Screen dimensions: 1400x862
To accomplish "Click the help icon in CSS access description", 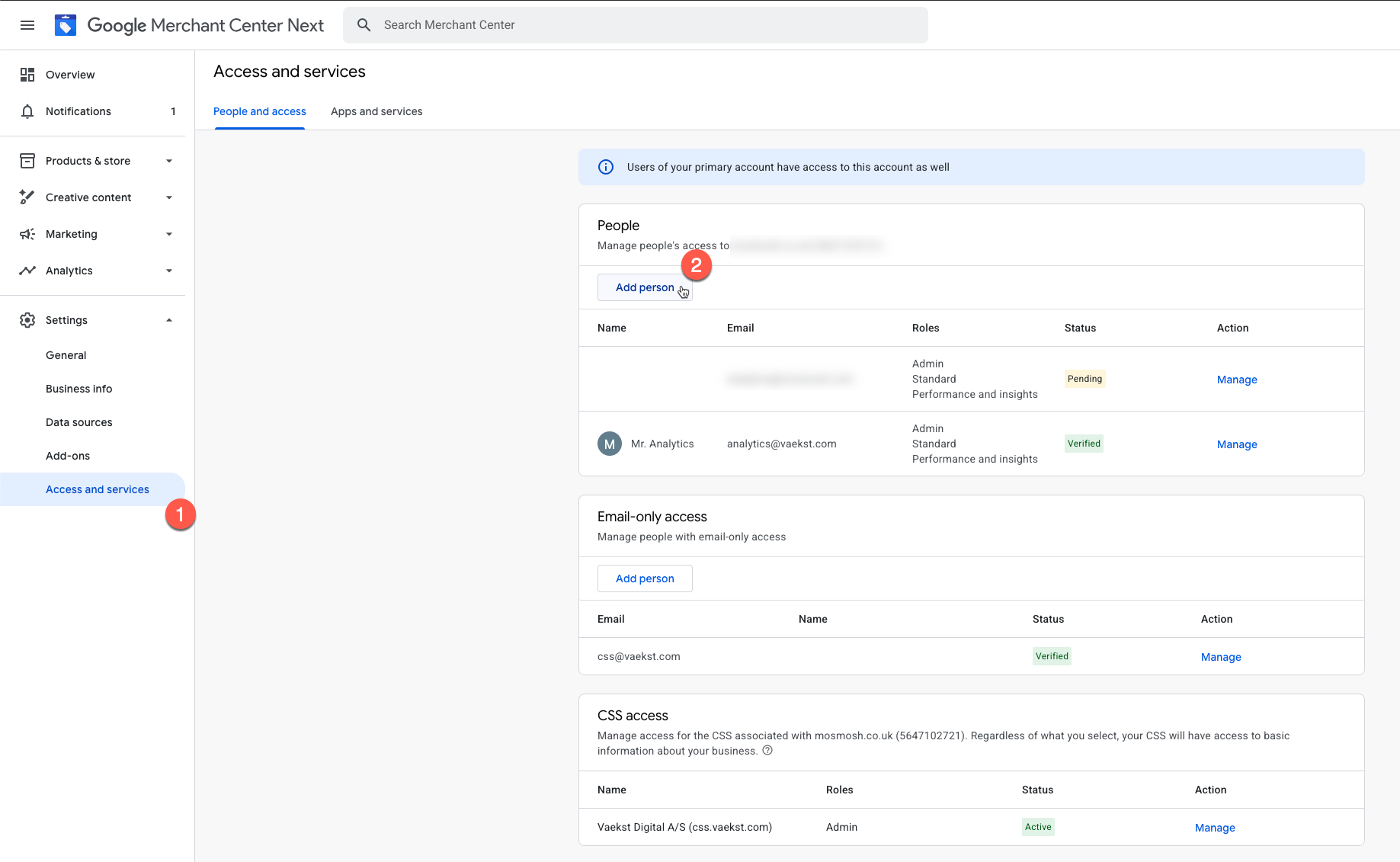I will click(767, 750).
